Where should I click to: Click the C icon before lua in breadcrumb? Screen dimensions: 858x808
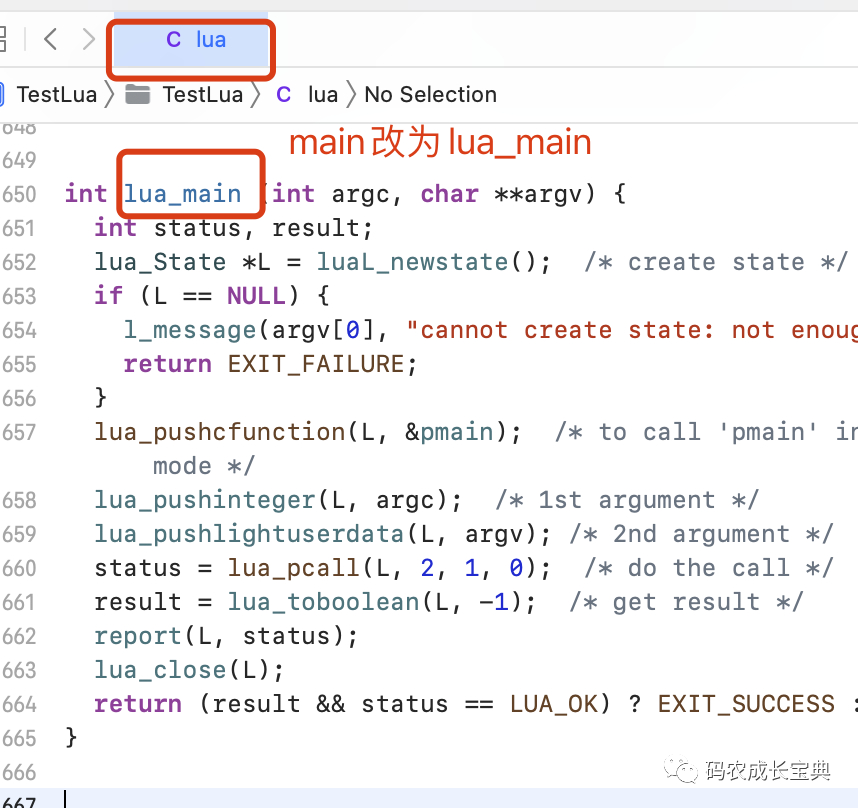tap(284, 94)
